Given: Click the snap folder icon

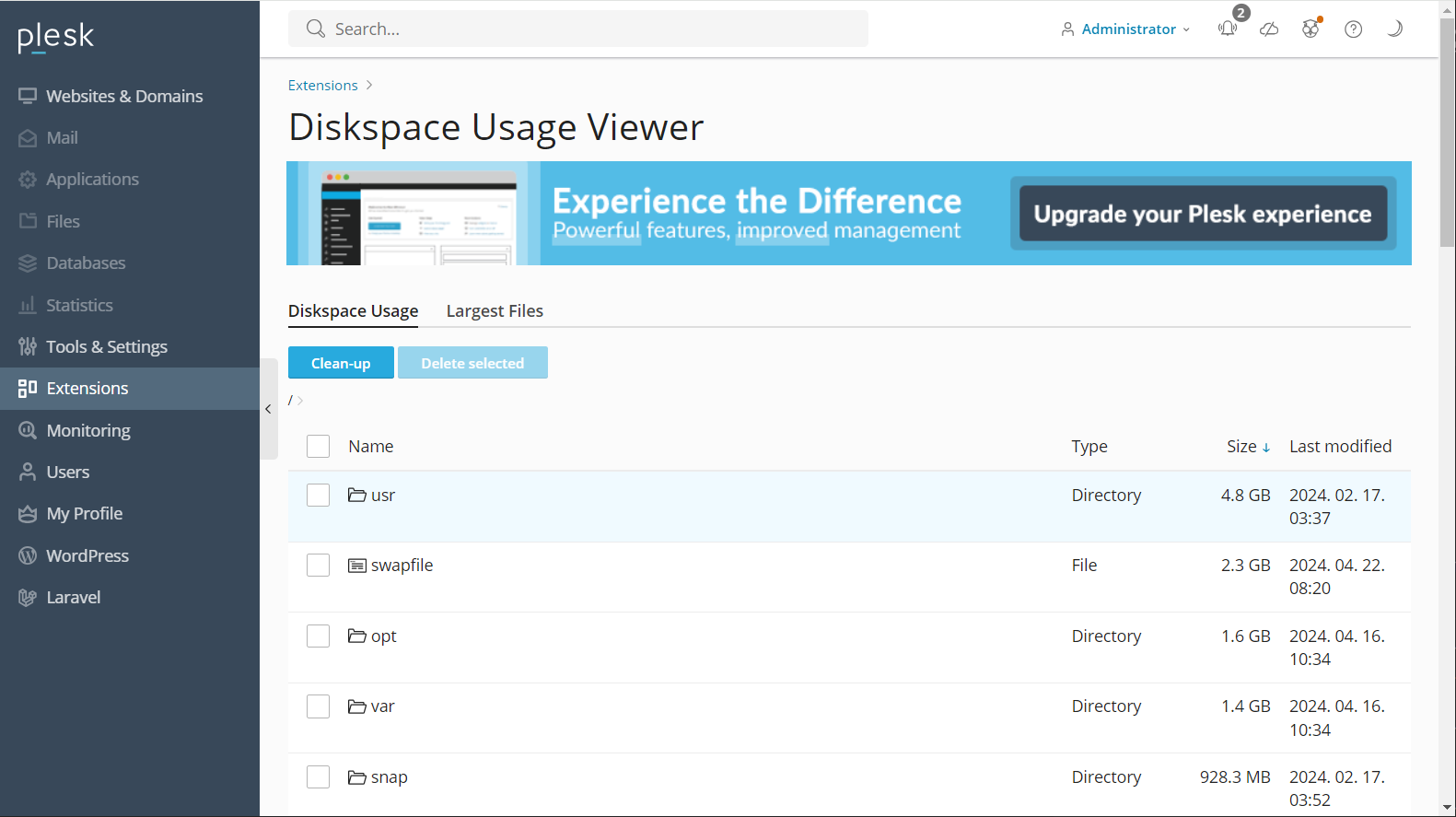Looking at the screenshot, I should (x=357, y=777).
